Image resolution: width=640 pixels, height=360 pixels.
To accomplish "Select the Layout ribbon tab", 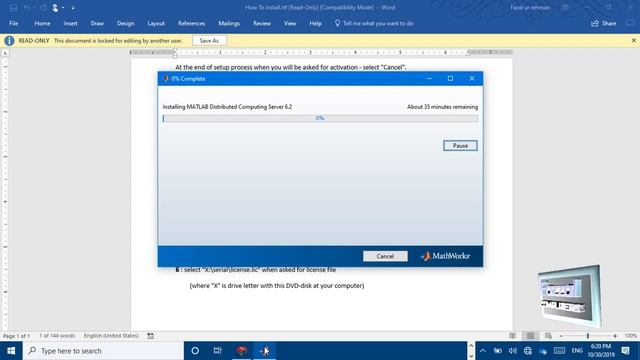I will pos(156,23).
